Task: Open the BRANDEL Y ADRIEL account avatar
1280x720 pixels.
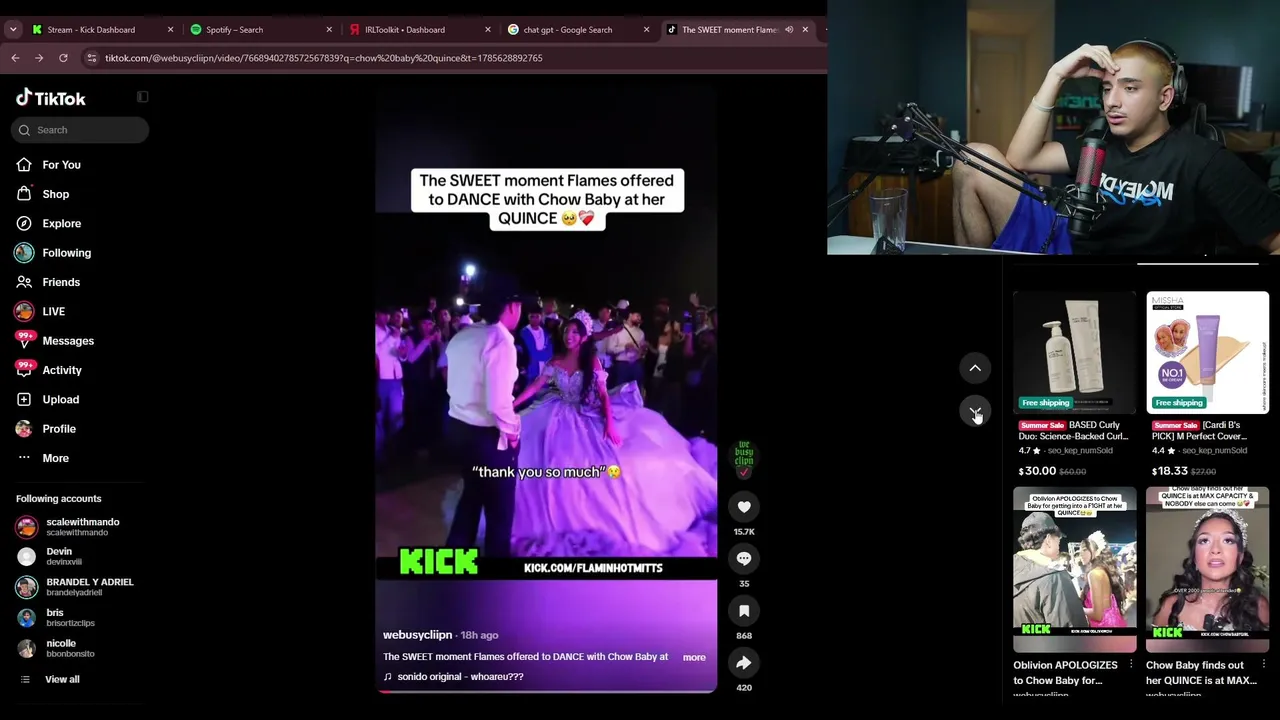Action: pyautogui.click(x=27, y=587)
